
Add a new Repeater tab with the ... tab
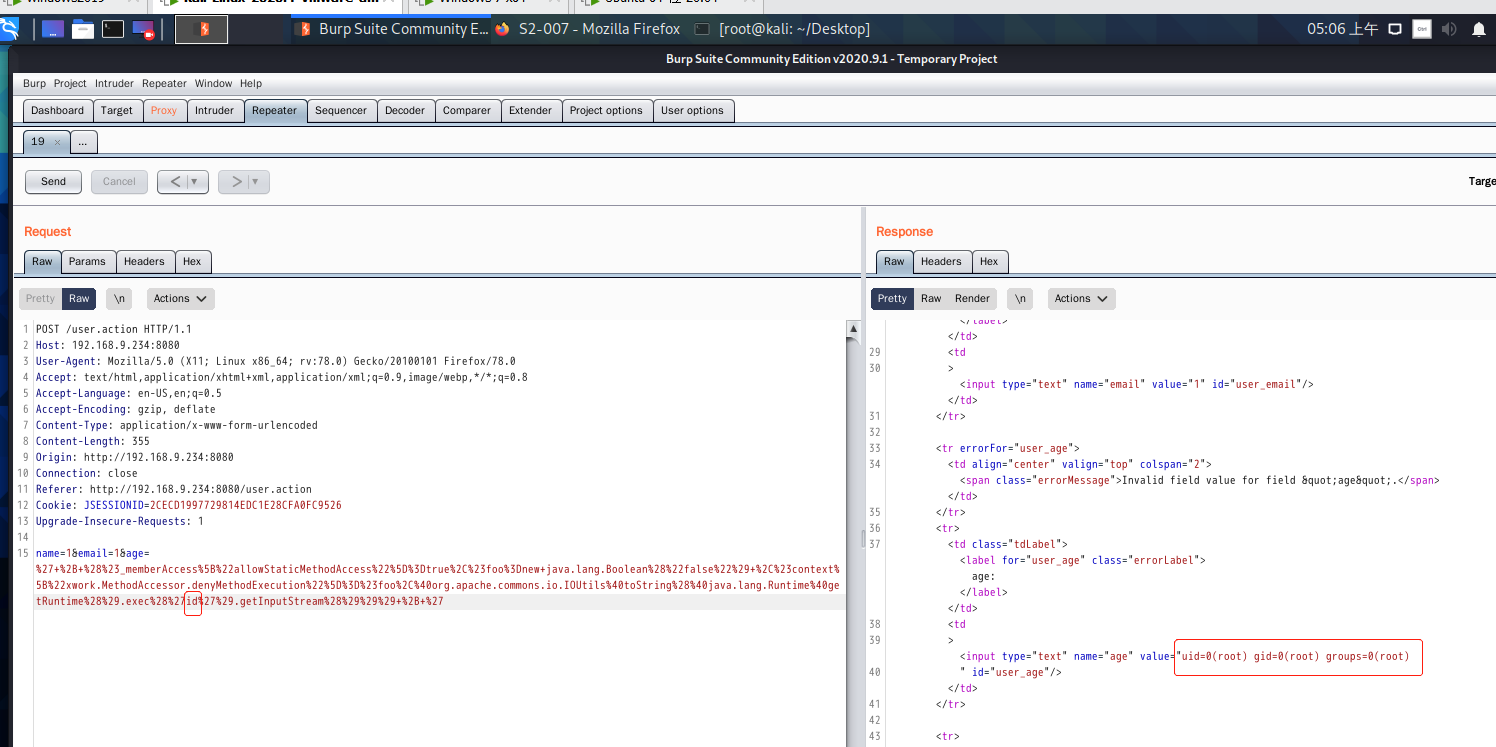point(83,142)
